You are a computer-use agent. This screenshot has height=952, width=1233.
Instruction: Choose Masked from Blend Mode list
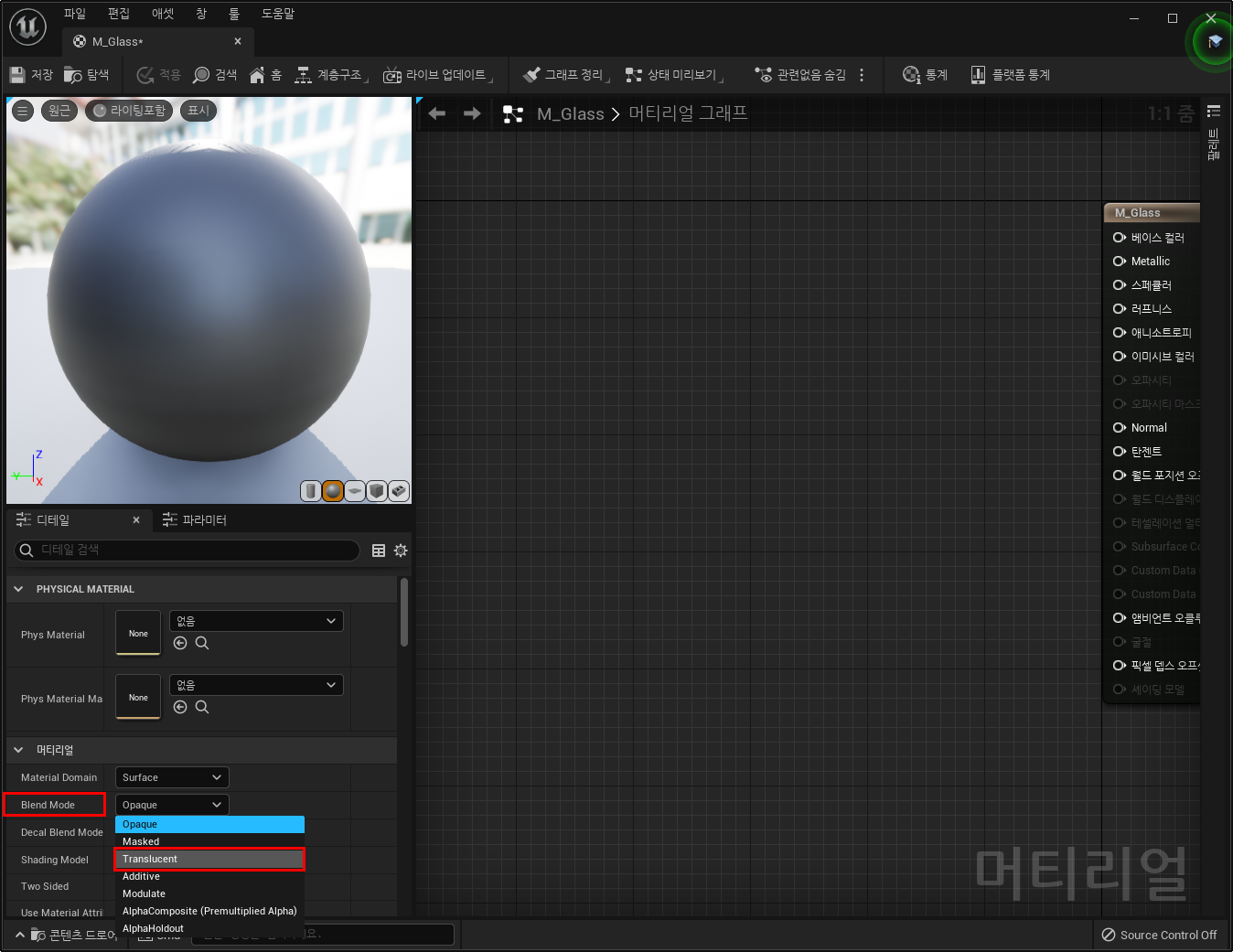209,841
